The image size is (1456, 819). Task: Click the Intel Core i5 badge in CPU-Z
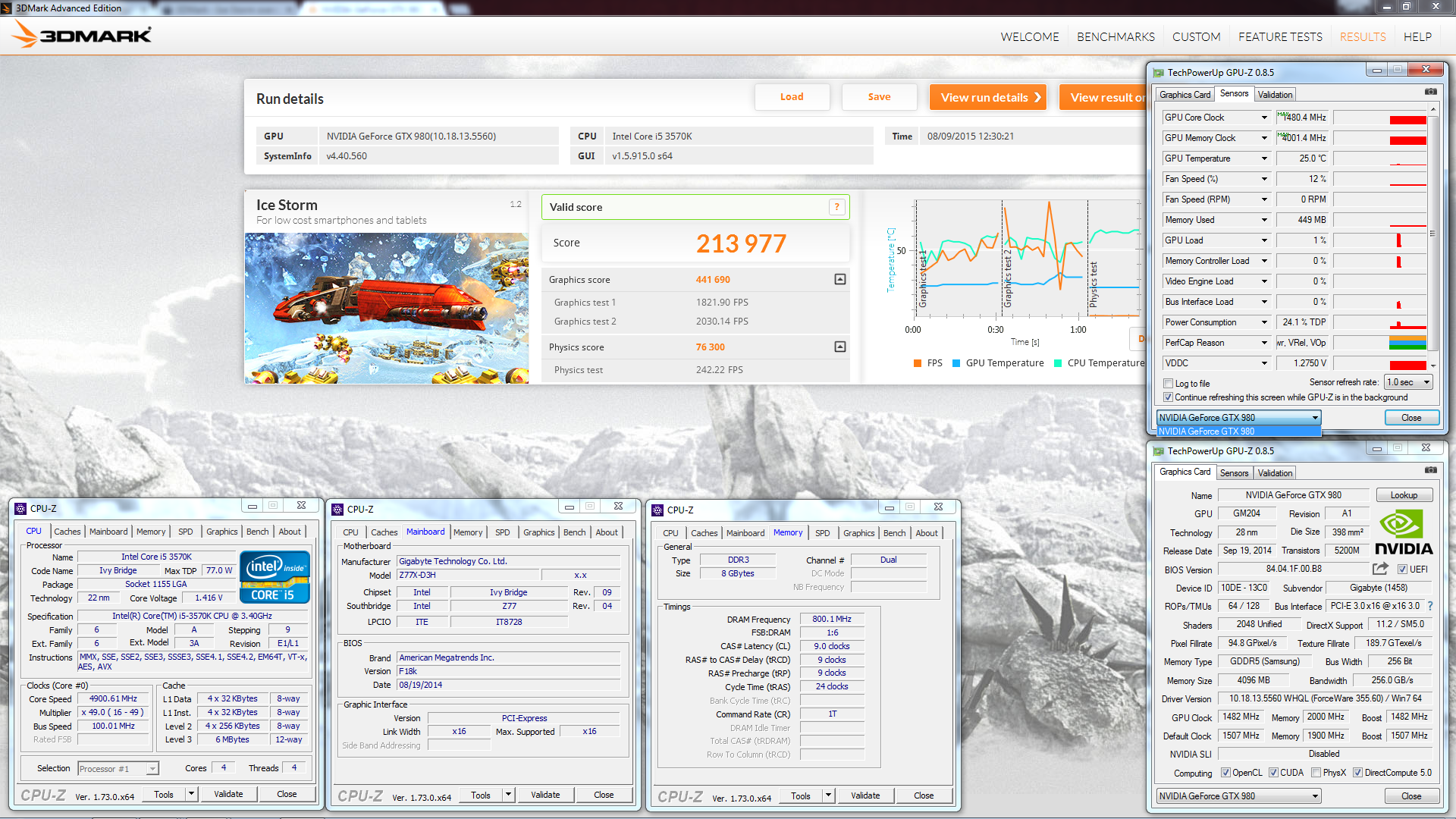coord(275,577)
